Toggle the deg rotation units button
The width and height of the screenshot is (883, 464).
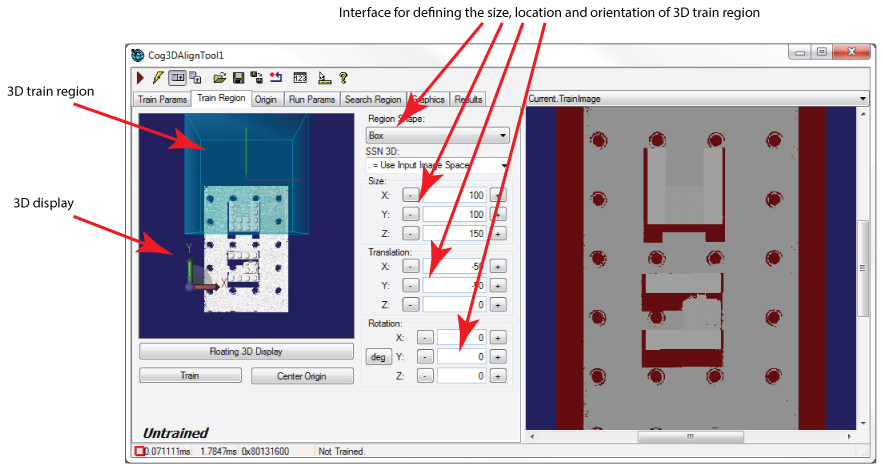pos(377,356)
